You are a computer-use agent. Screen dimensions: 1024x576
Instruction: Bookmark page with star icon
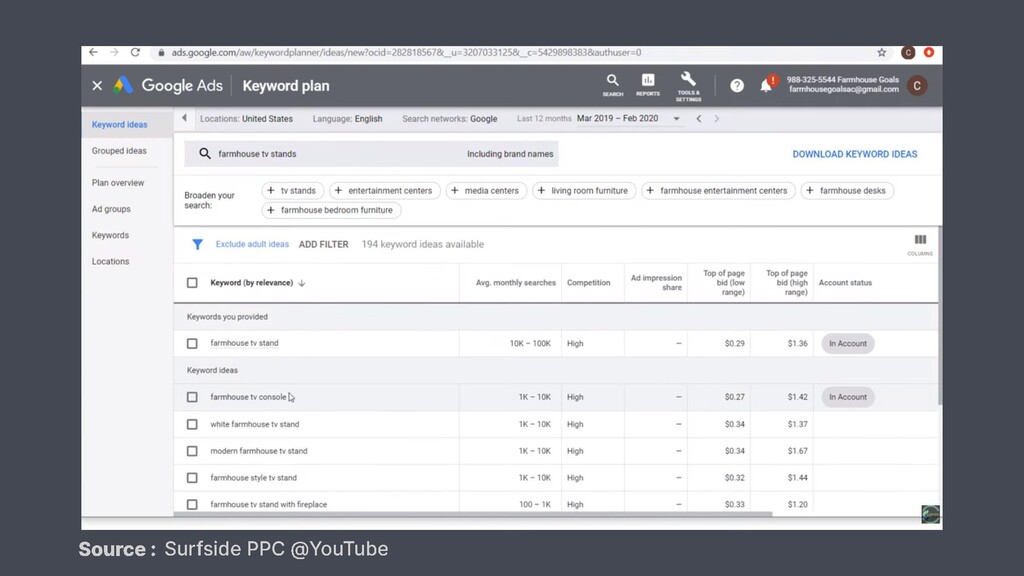pos(882,52)
